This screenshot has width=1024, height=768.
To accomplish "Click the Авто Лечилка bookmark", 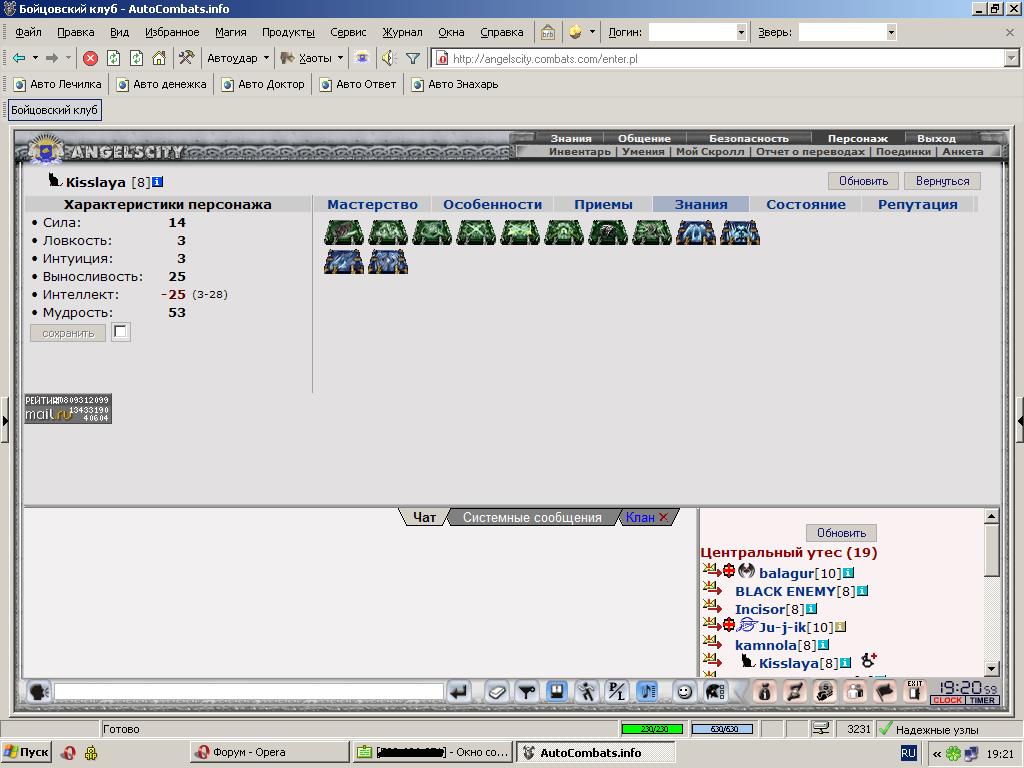I will (x=57, y=84).
